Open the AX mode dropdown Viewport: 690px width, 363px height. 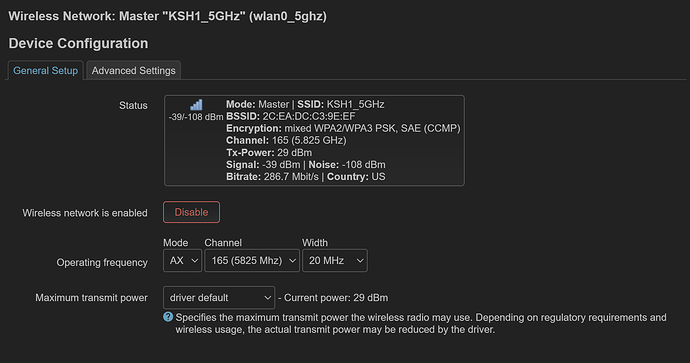[x=182, y=260]
